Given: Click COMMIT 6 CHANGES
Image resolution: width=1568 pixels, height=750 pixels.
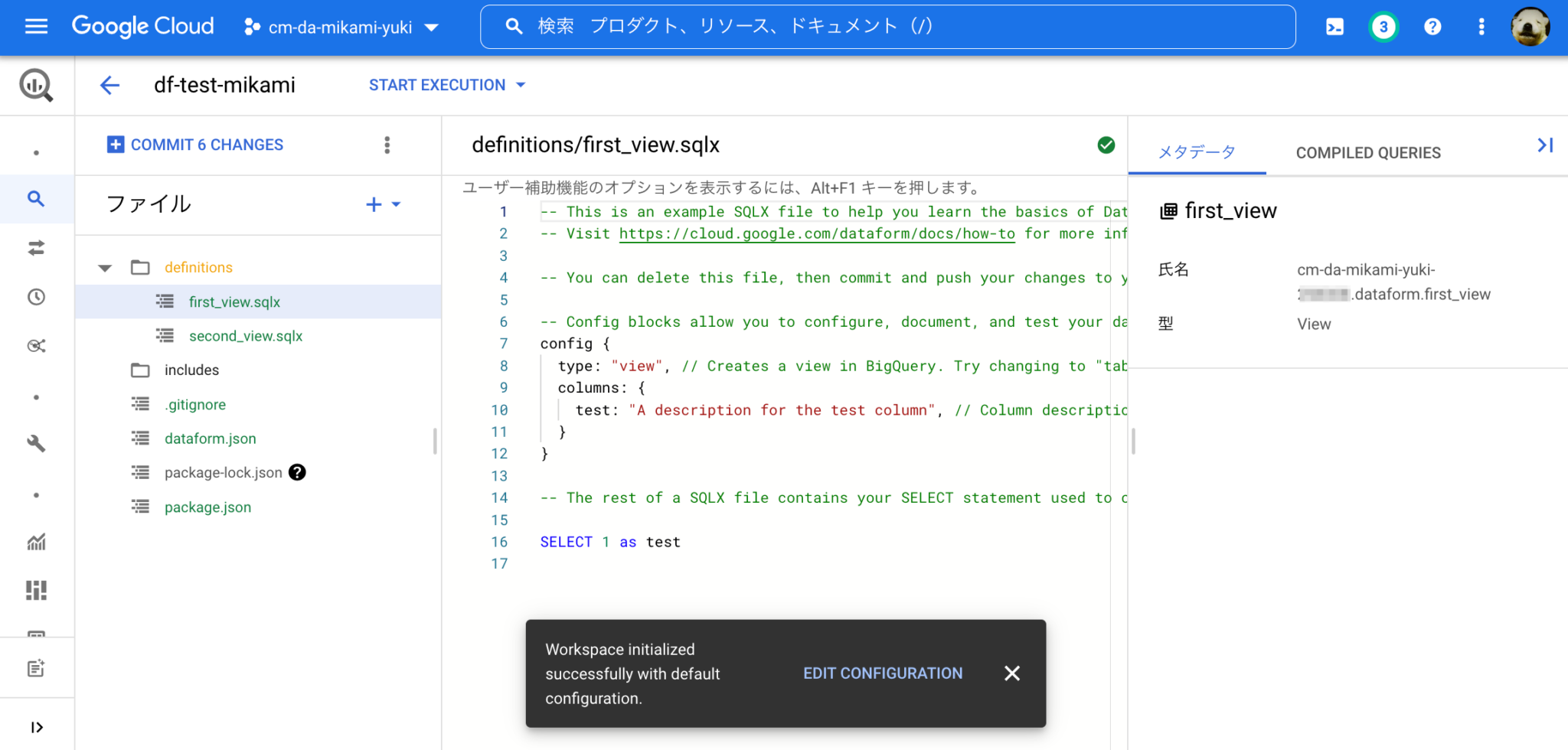Looking at the screenshot, I should point(194,145).
